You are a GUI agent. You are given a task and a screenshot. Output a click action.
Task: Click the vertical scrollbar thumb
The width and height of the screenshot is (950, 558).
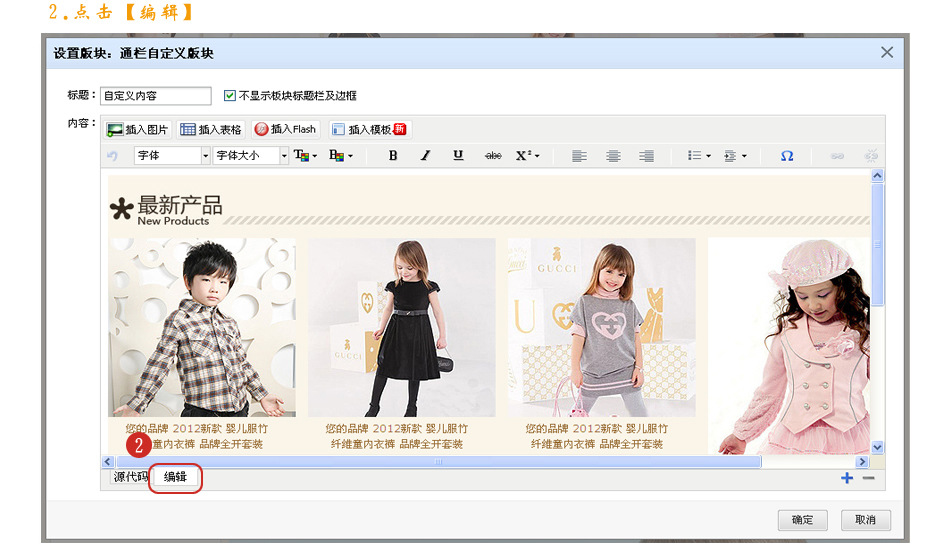coord(877,245)
